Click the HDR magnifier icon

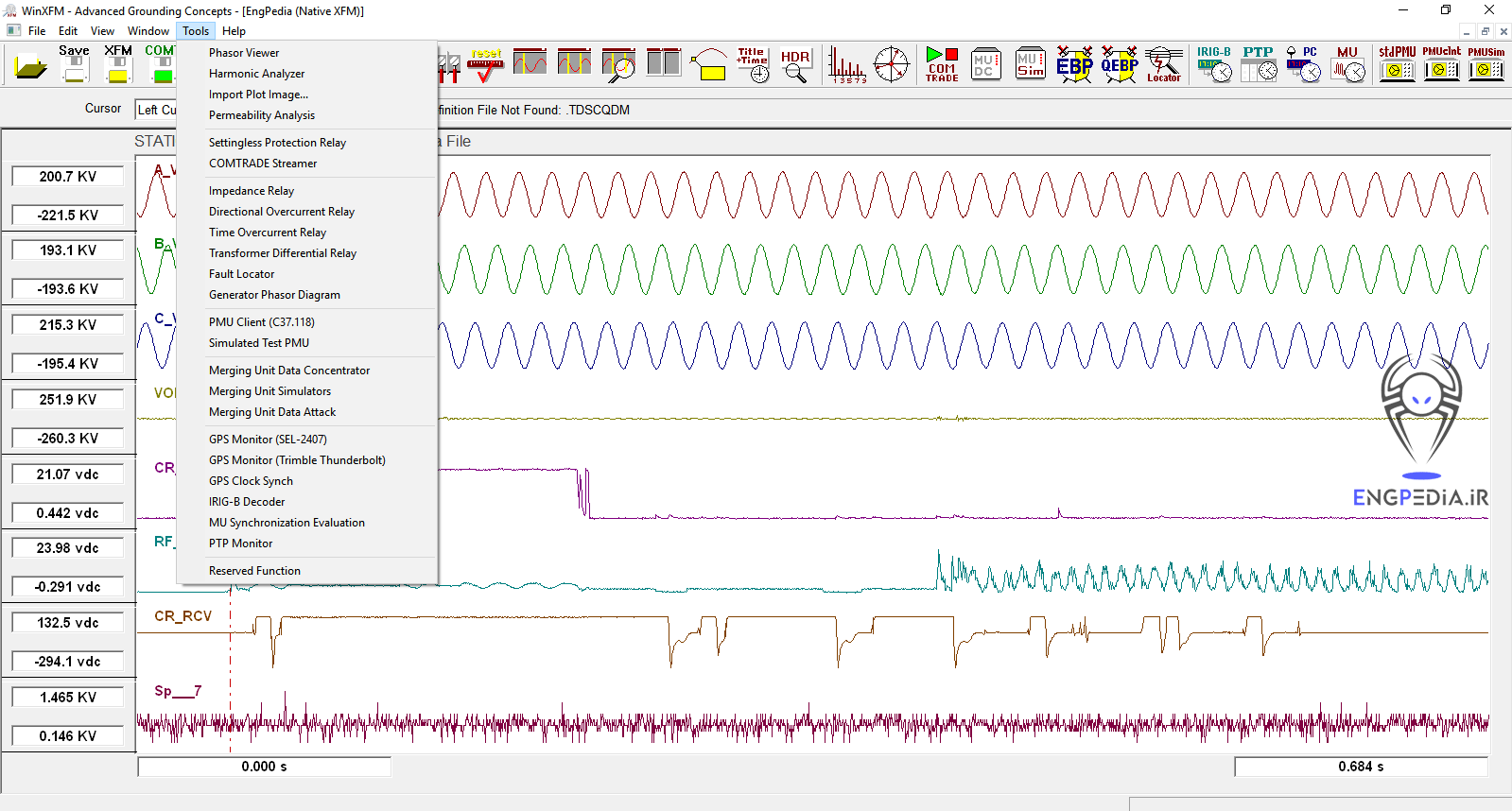click(795, 65)
